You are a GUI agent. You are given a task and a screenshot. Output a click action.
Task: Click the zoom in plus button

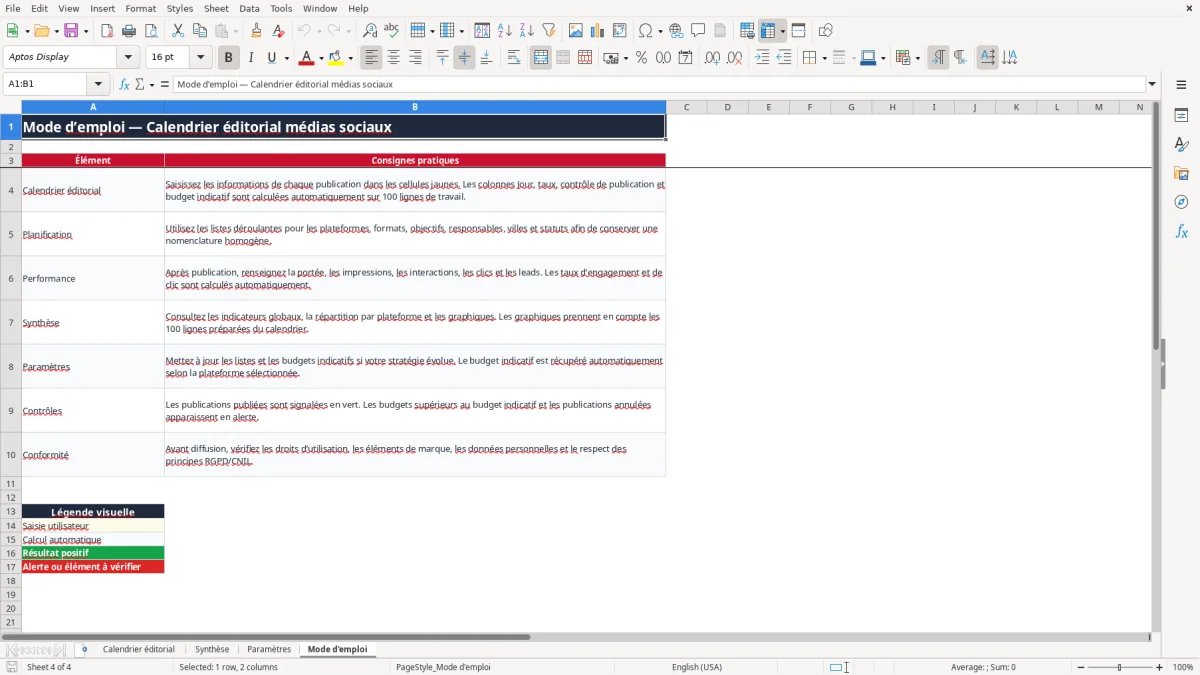pos(1159,667)
